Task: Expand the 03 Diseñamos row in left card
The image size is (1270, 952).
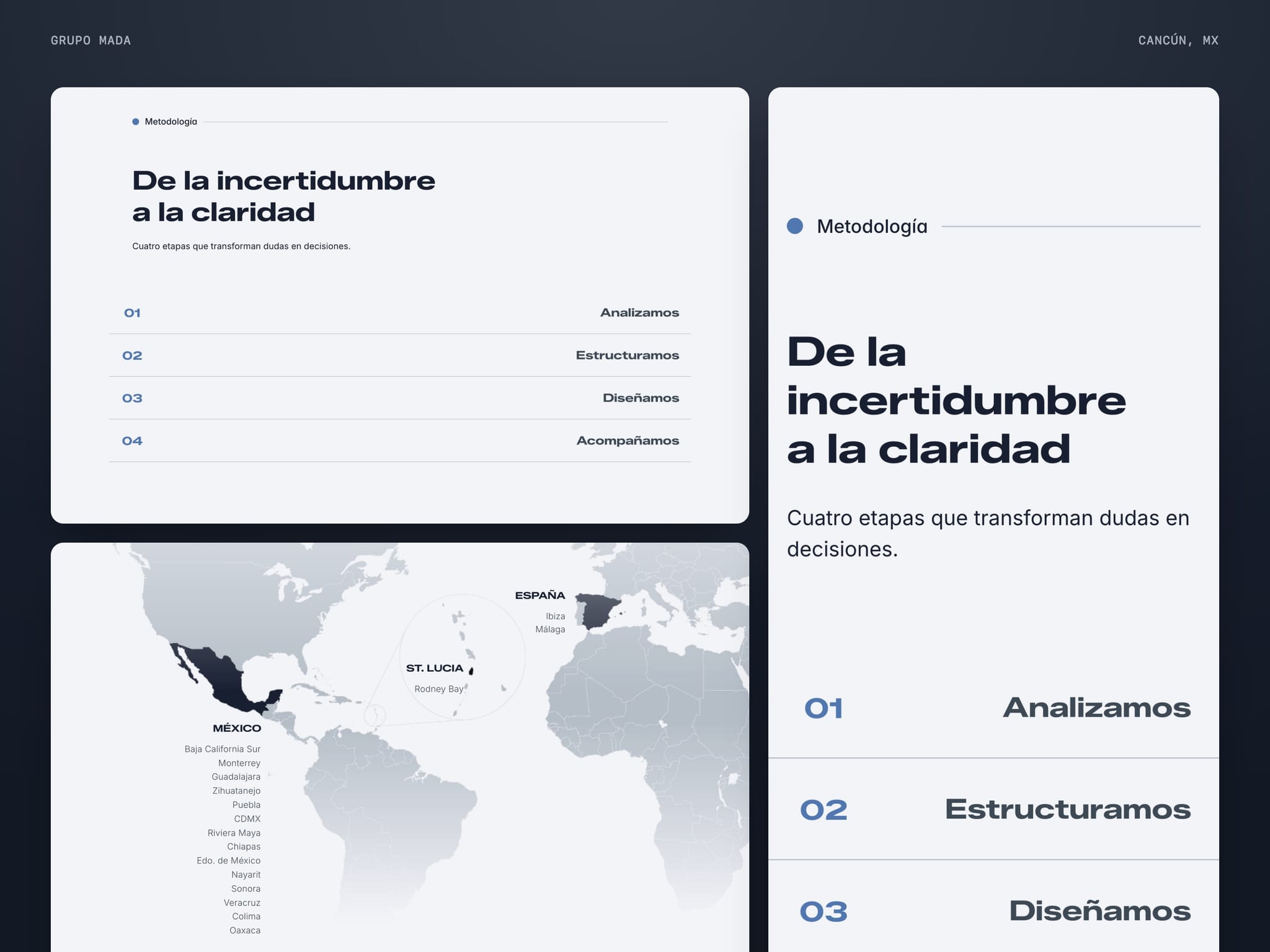Action: [400, 399]
